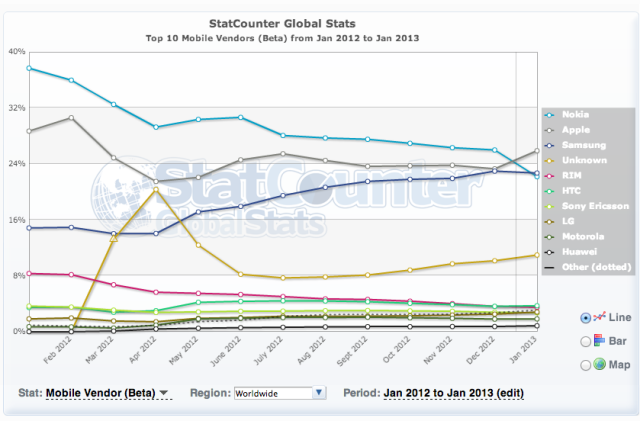Click the Sony Ericsson legend entry
640x421 pixels.
[x=595, y=206]
